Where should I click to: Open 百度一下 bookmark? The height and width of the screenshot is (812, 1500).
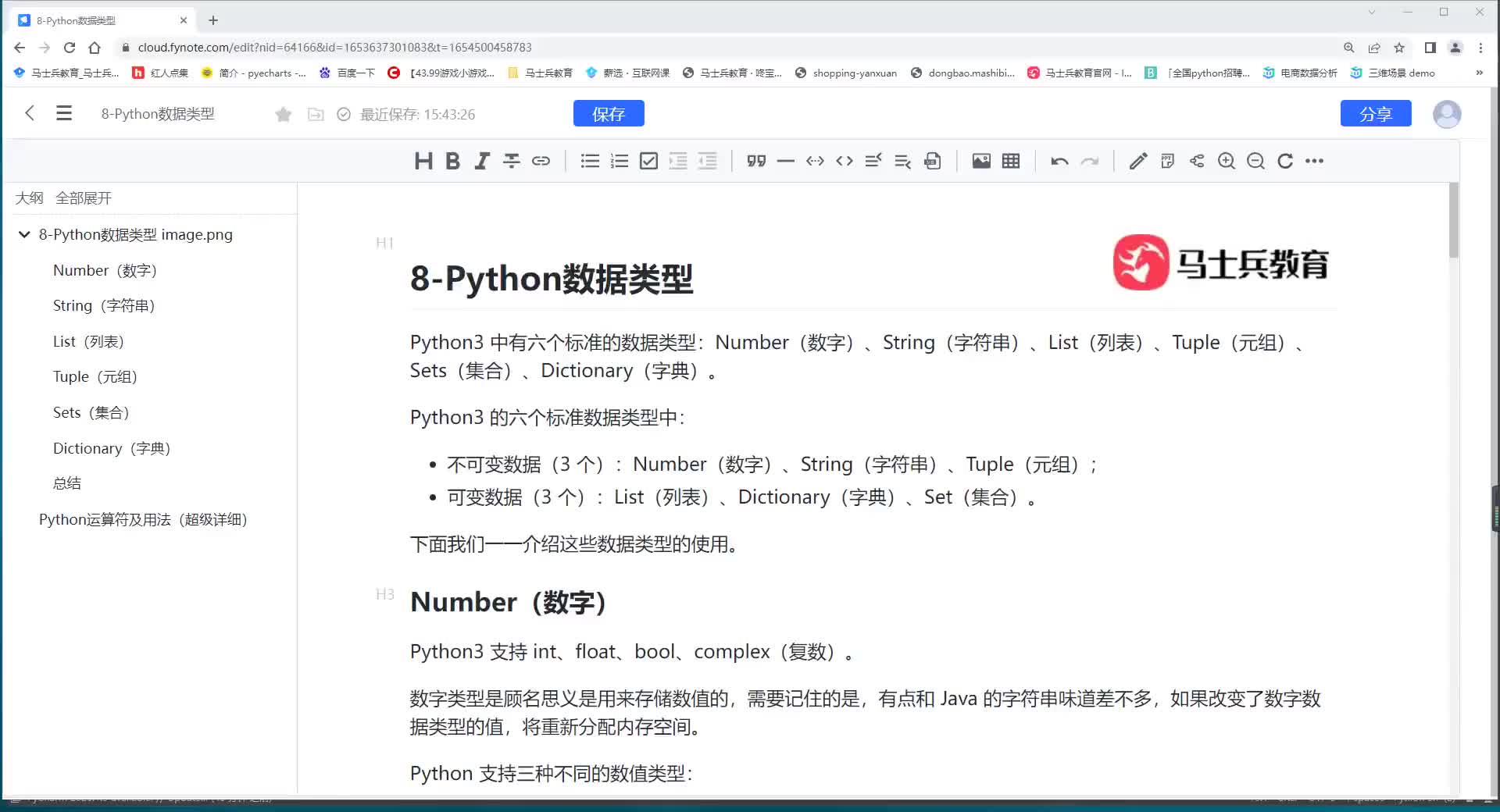click(348, 73)
